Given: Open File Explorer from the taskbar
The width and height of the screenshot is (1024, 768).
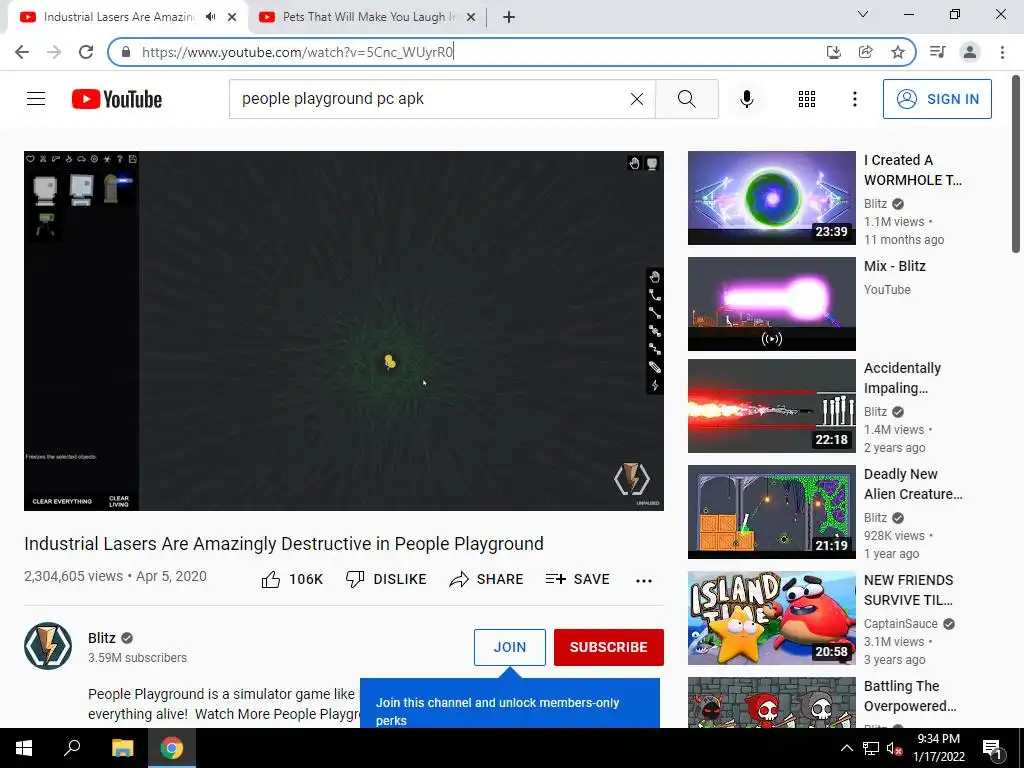Looking at the screenshot, I should (x=122, y=748).
